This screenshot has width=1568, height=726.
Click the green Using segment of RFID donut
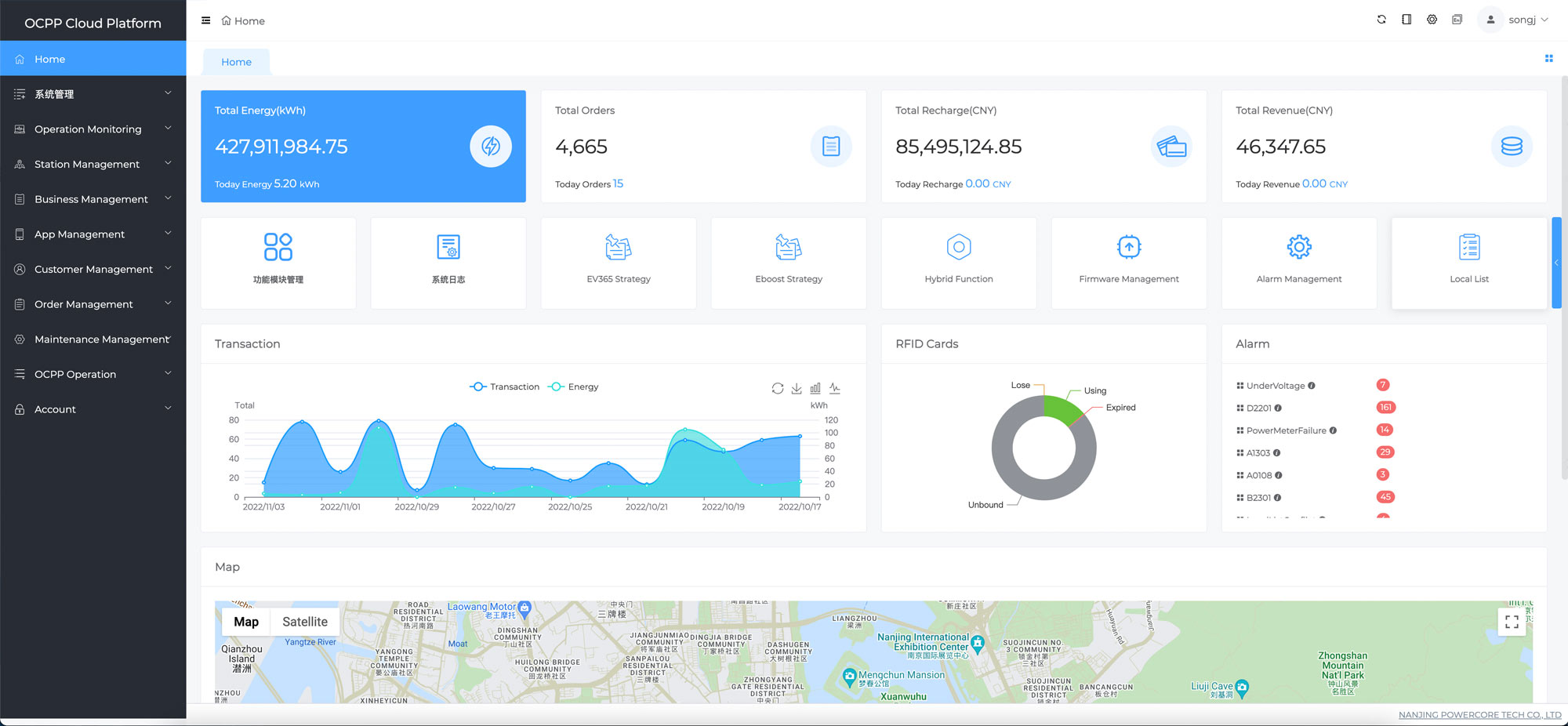(x=1061, y=408)
